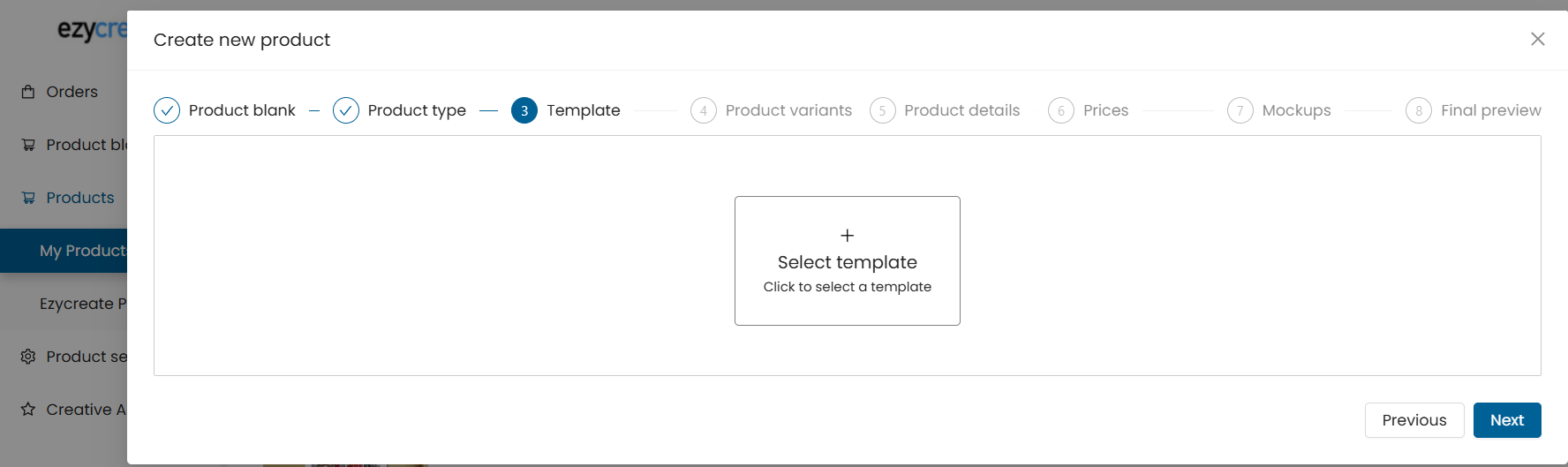
Task: Click the Orders shopping bag icon
Action: point(28,92)
